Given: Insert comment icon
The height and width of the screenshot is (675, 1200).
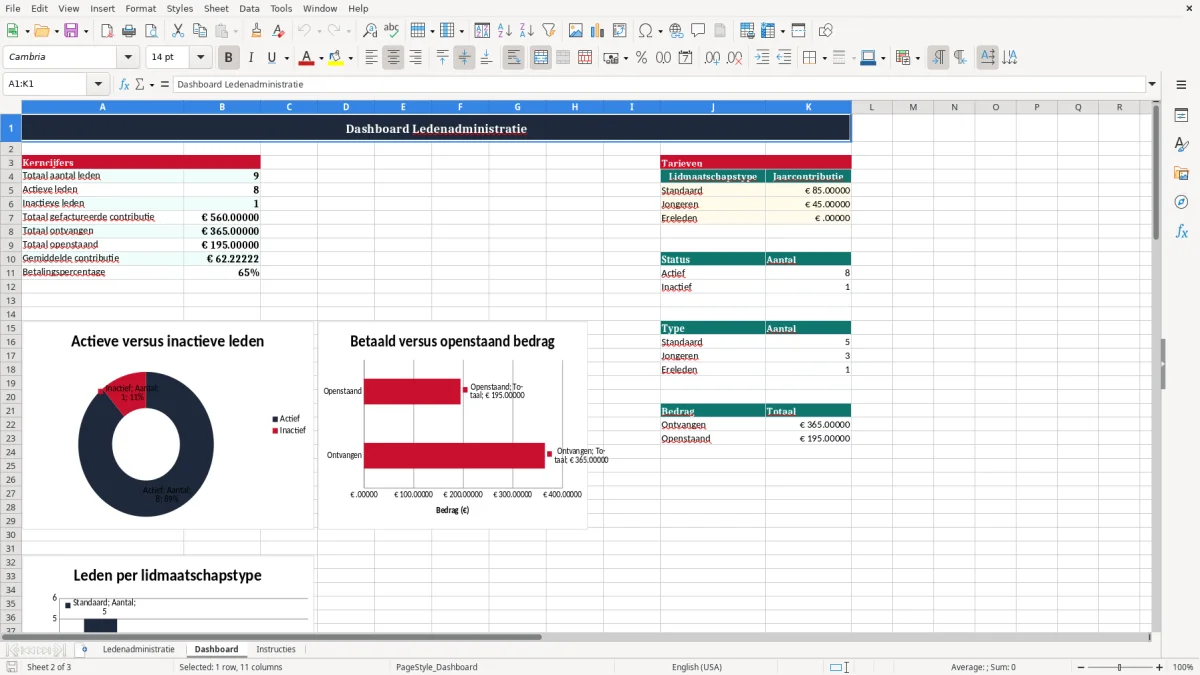Looking at the screenshot, I should pyautogui.click(x=698, y=31).
